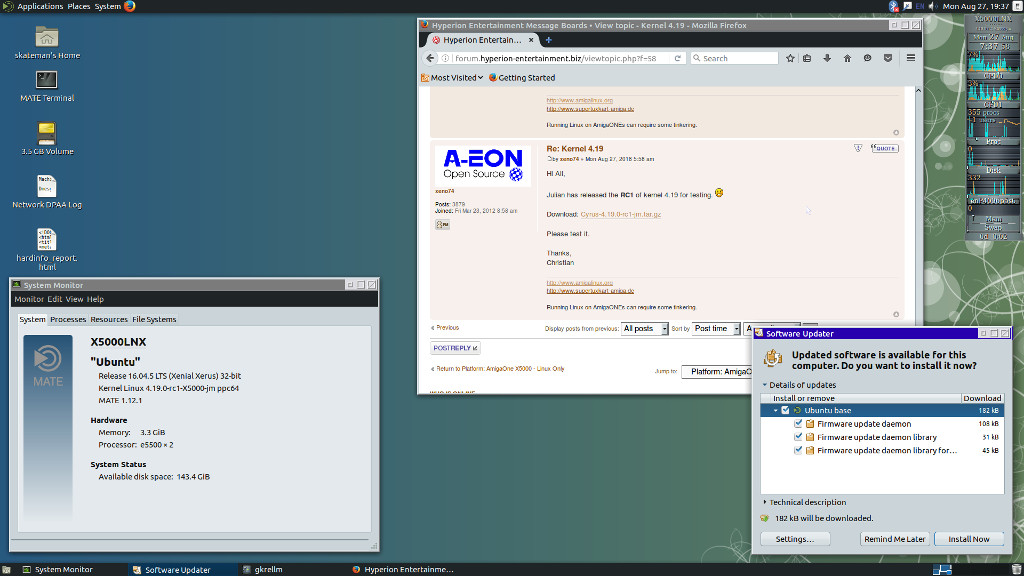Open Network DPAA Log file icon
The image size is (1024, 576).
point(46,186)
